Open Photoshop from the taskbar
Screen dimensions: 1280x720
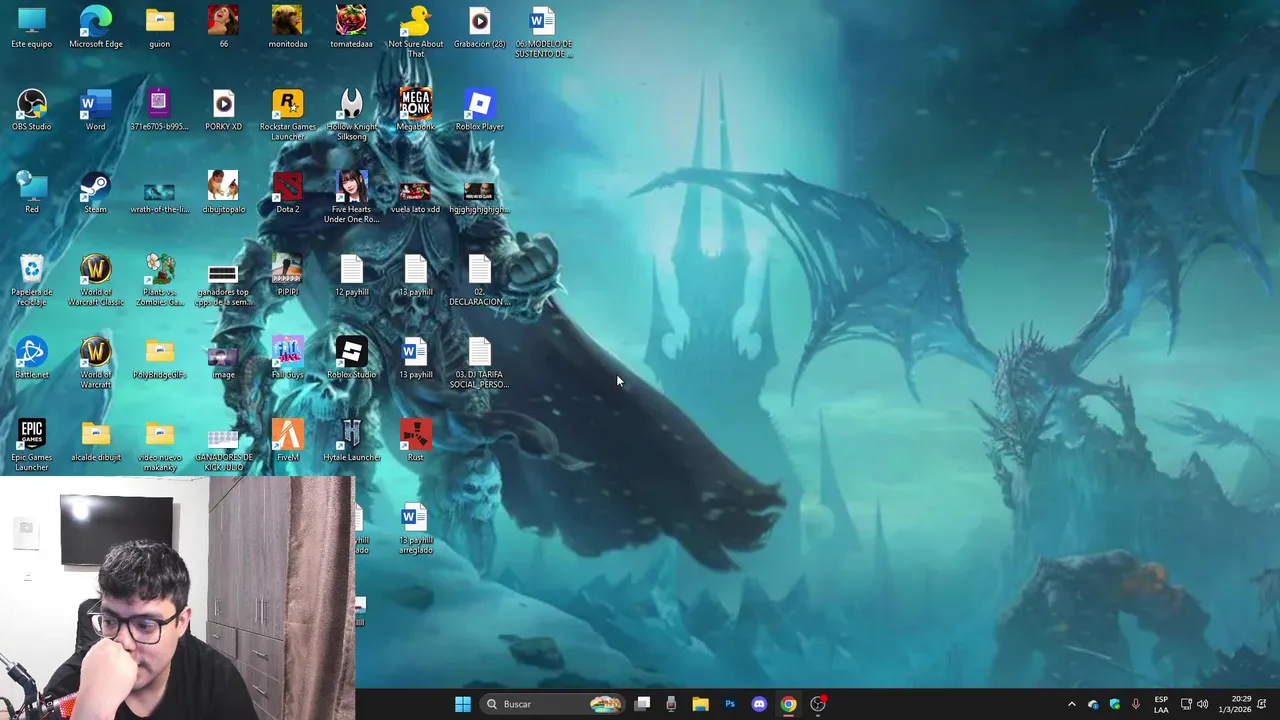coord(730,704)
